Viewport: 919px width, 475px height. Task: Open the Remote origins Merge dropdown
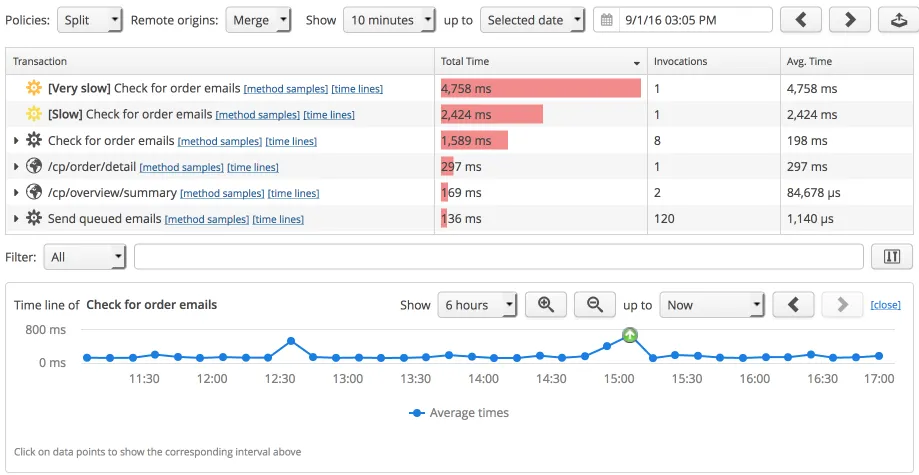pyautogui.click(x=258, y=20)
